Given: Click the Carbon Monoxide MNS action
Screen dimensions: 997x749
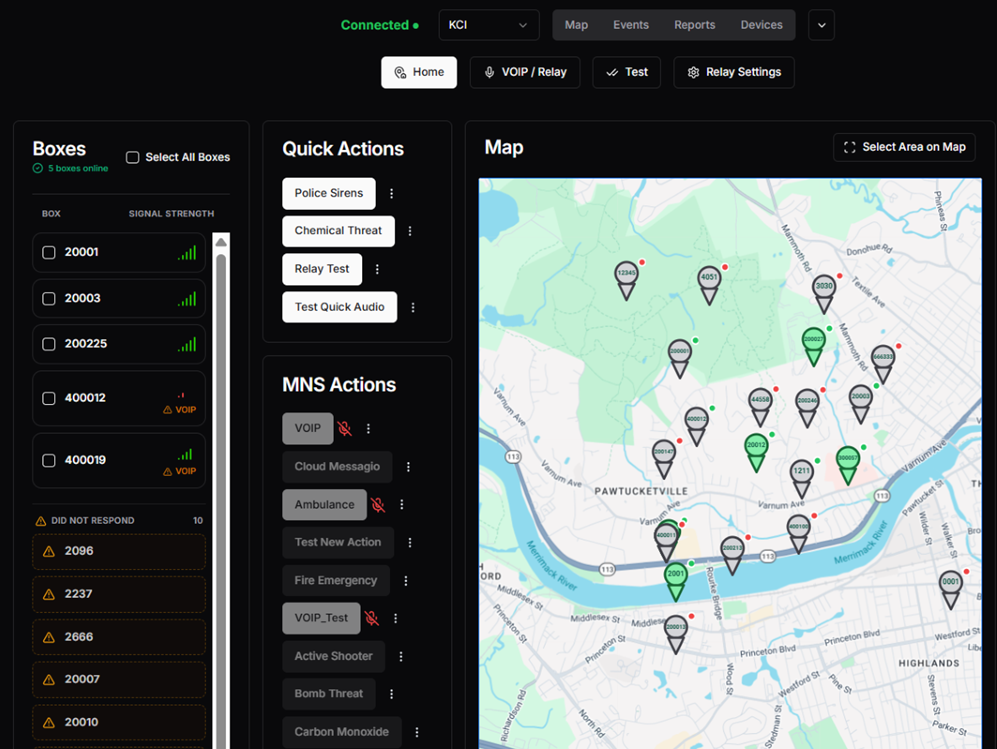Looking at the screenshot, I should [341, 732].
